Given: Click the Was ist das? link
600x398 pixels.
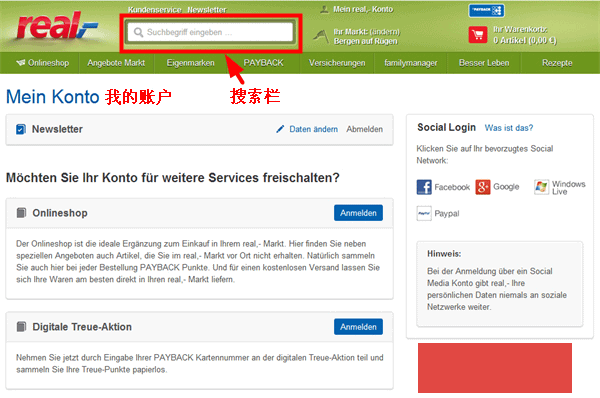Looking at the screenshot, I should 509,128.
